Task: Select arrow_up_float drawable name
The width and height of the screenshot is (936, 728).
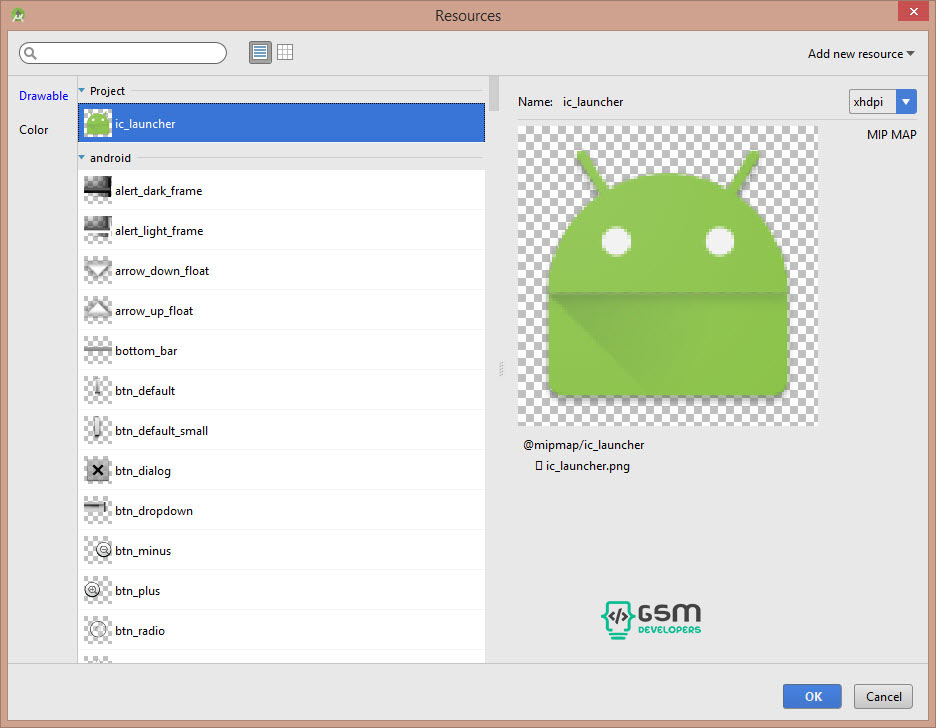Action: tap(154, 311)
